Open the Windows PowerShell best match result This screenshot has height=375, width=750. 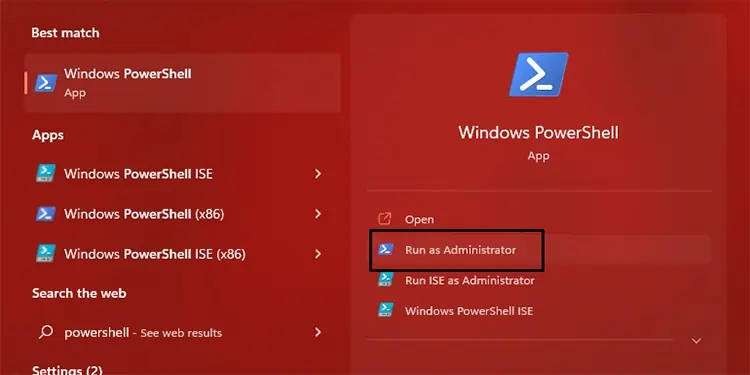[x=183, y=83]
